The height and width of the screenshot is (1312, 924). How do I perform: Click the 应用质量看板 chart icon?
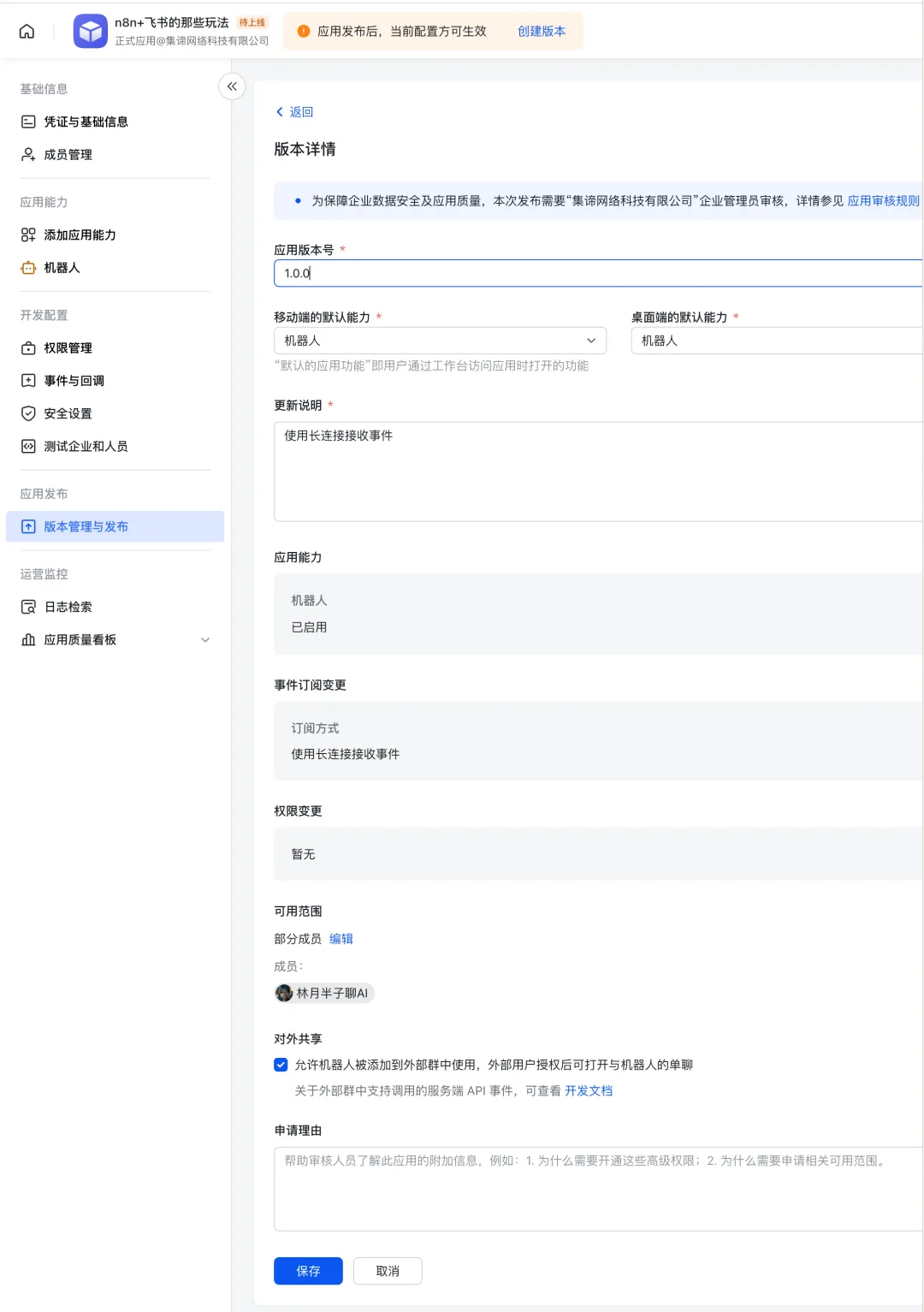tap(28, 639)
